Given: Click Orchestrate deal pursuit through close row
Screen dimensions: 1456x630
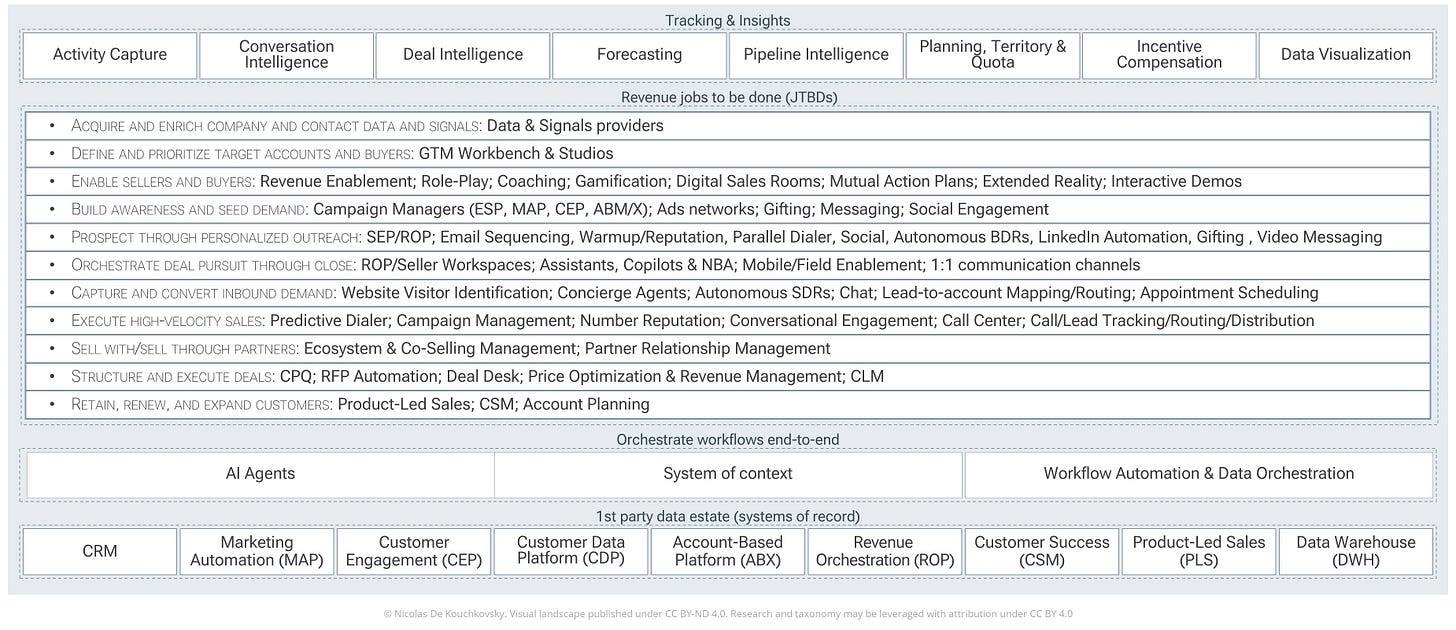Looking at the screenshot, I should click(x=728, y=265).
